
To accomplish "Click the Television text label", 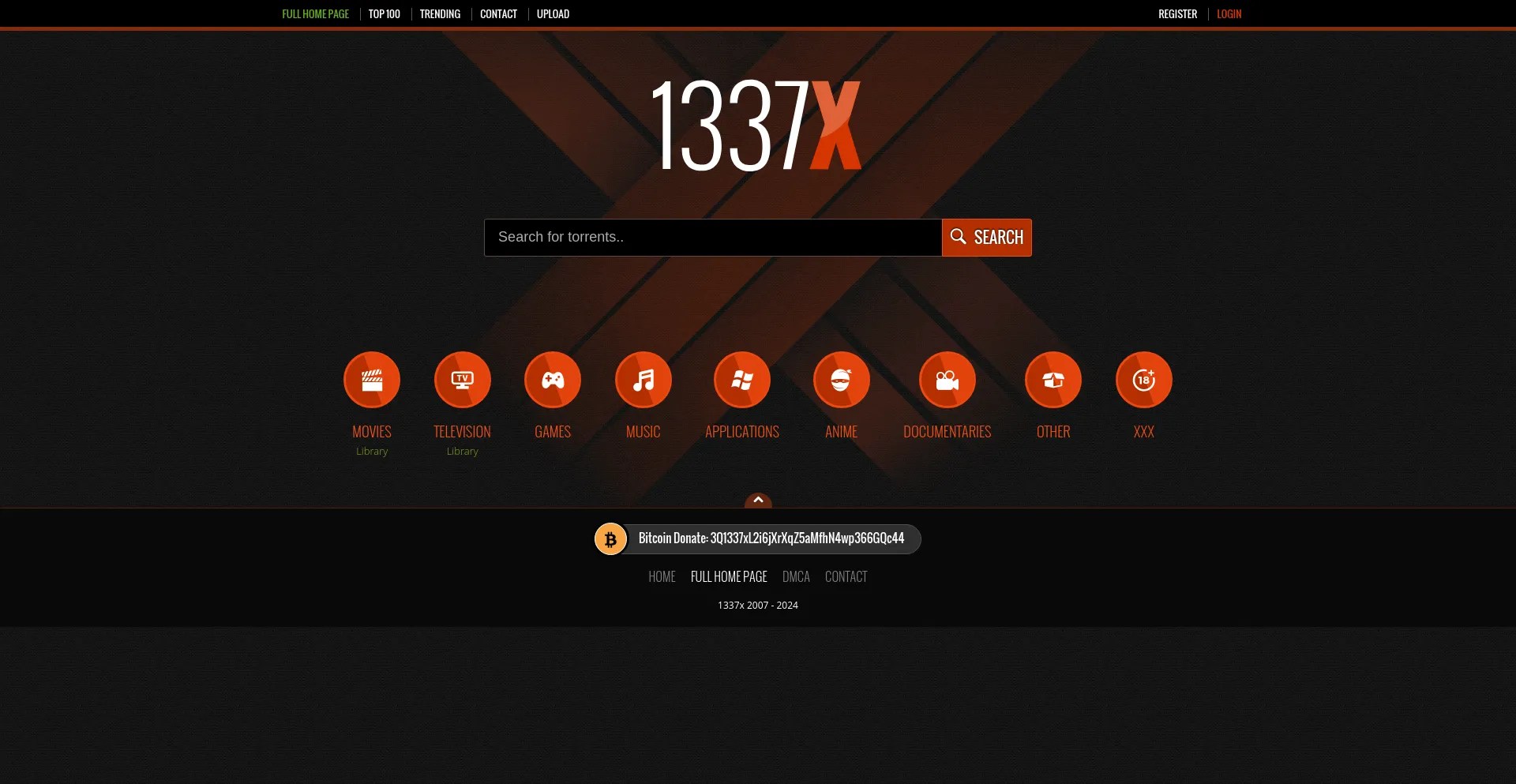I will [463, 432].
